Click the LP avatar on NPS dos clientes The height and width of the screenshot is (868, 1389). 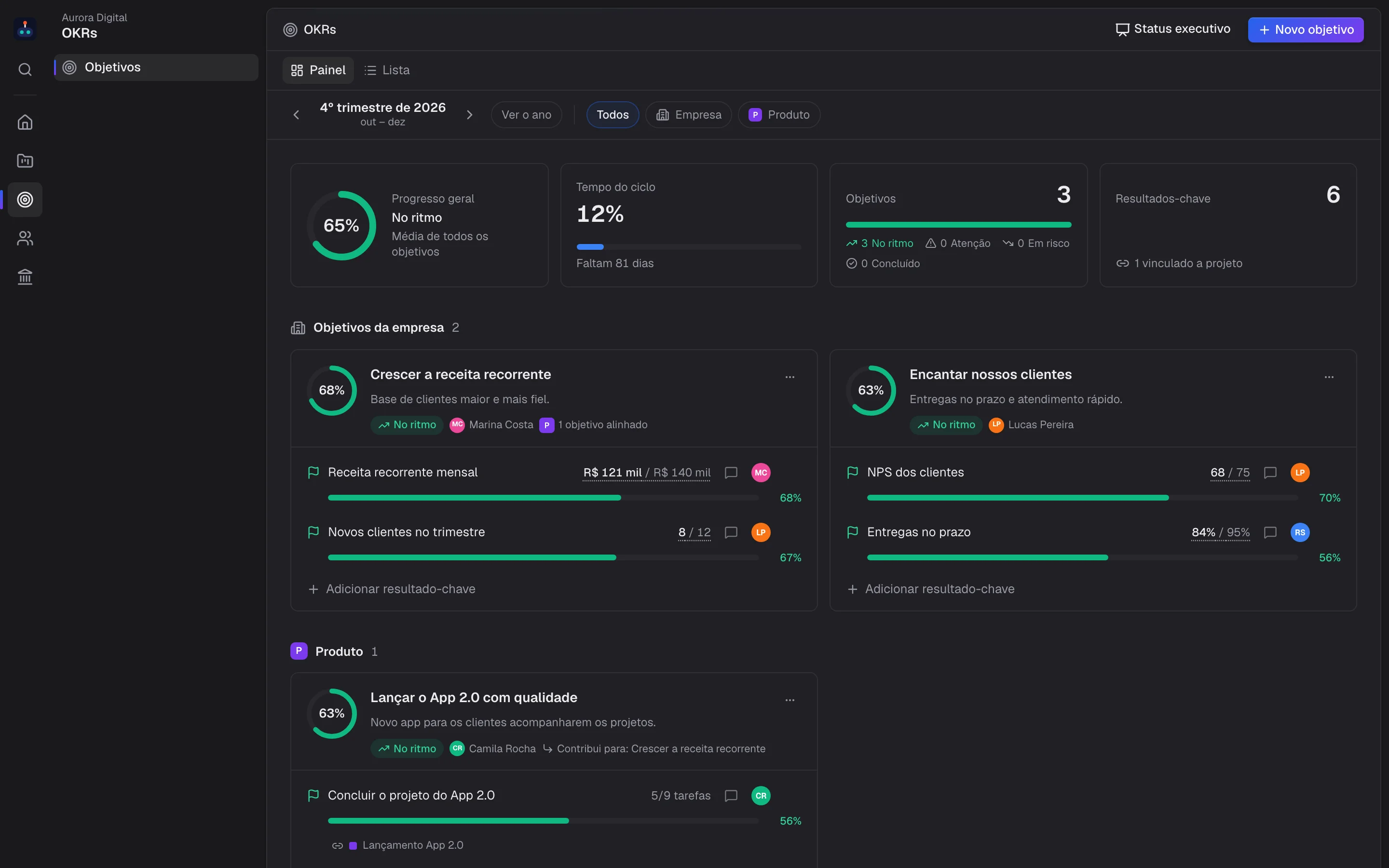click(x=1300, y=473)
